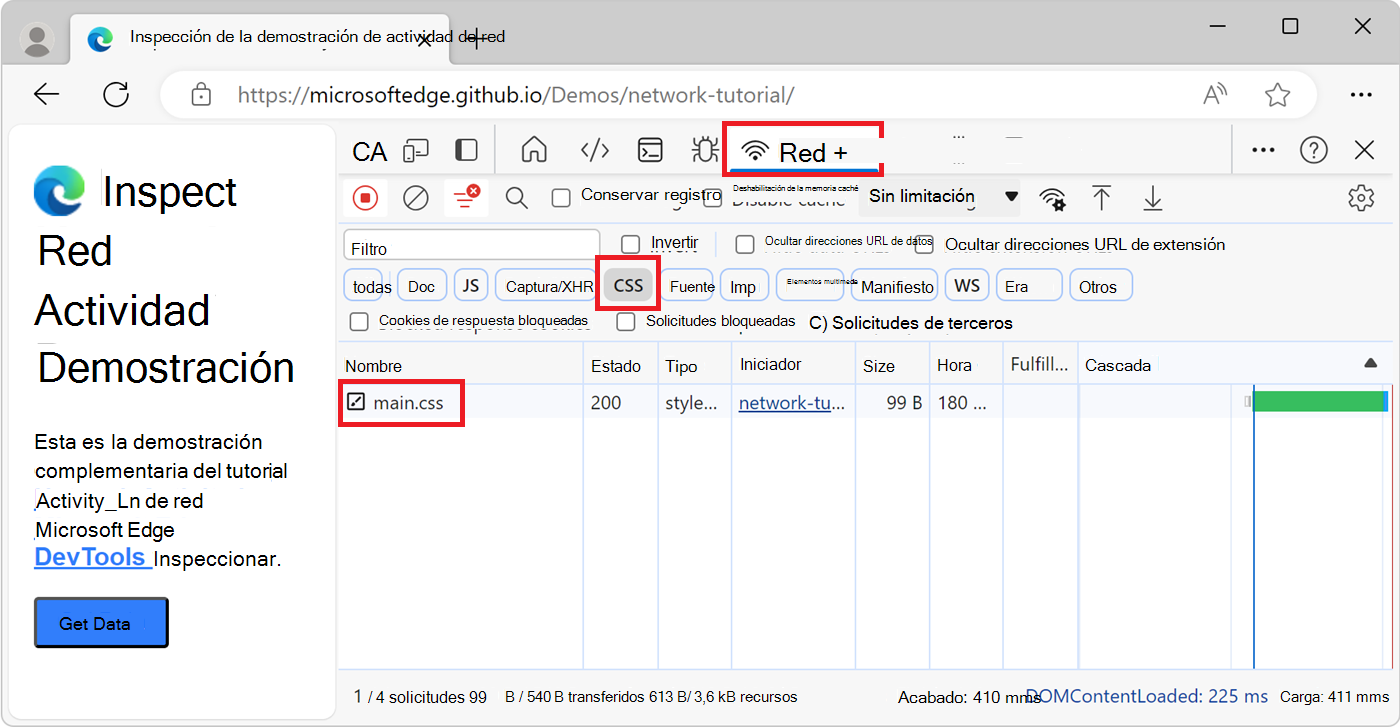Open the browser settings menu

1361,94
